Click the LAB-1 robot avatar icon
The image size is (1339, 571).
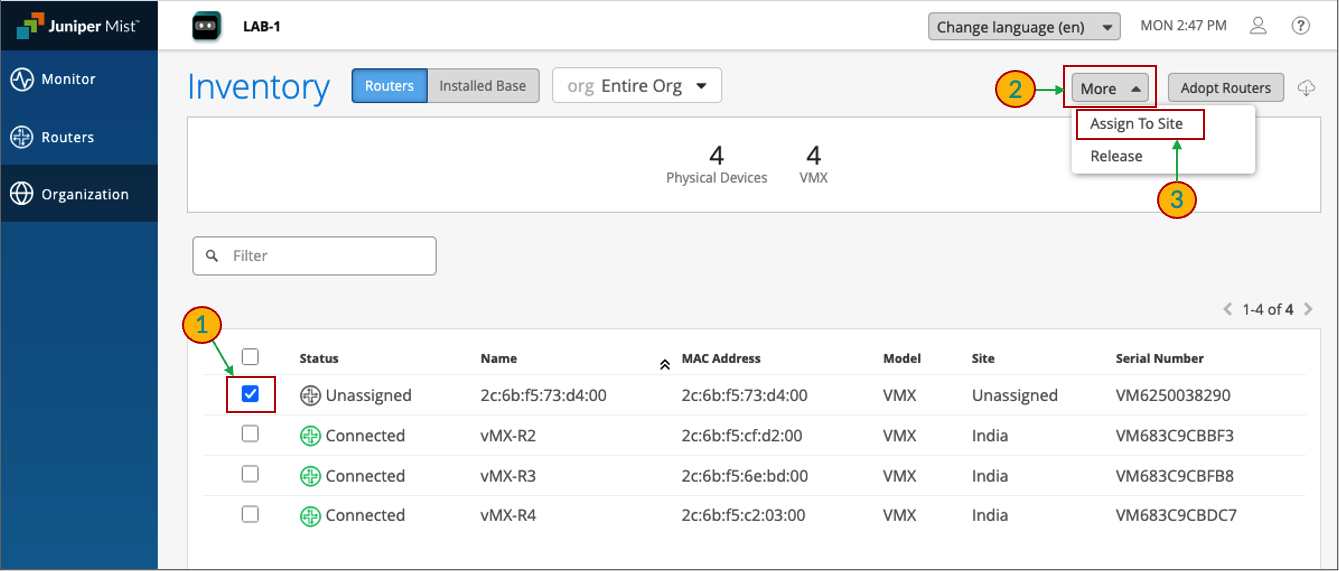click(x=206, y=26)
